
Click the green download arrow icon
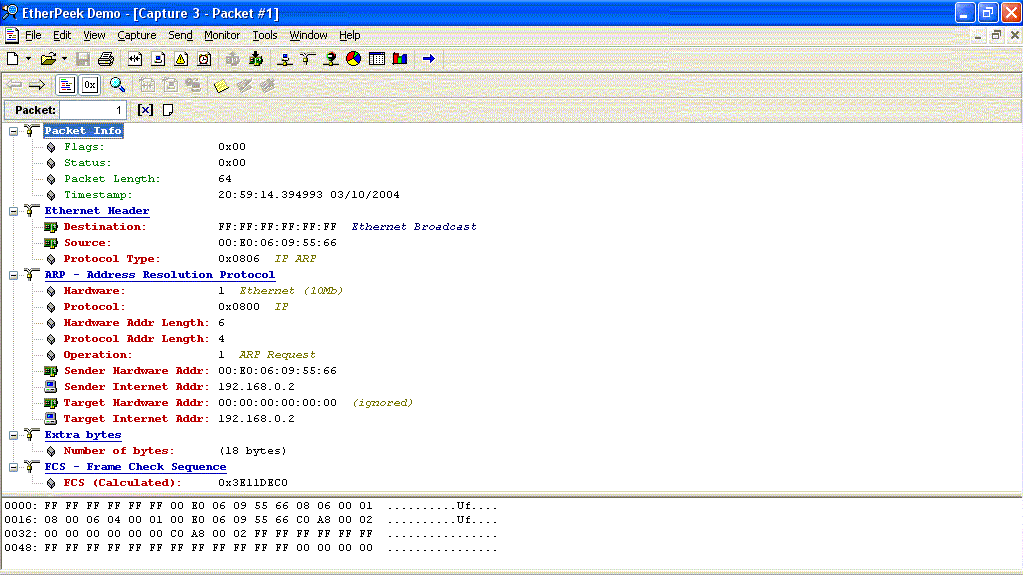point(256,59)
